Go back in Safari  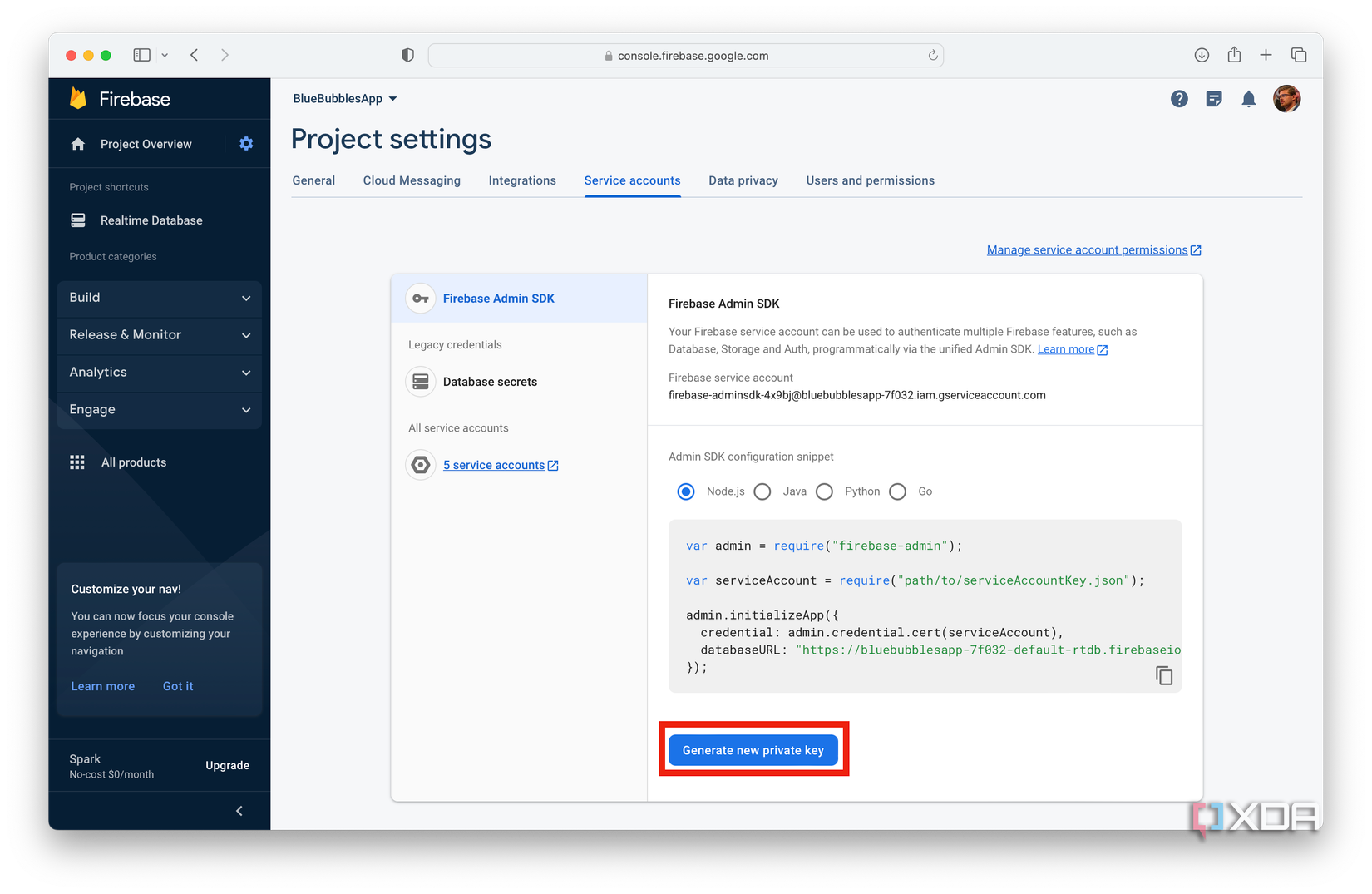point(195,55)
